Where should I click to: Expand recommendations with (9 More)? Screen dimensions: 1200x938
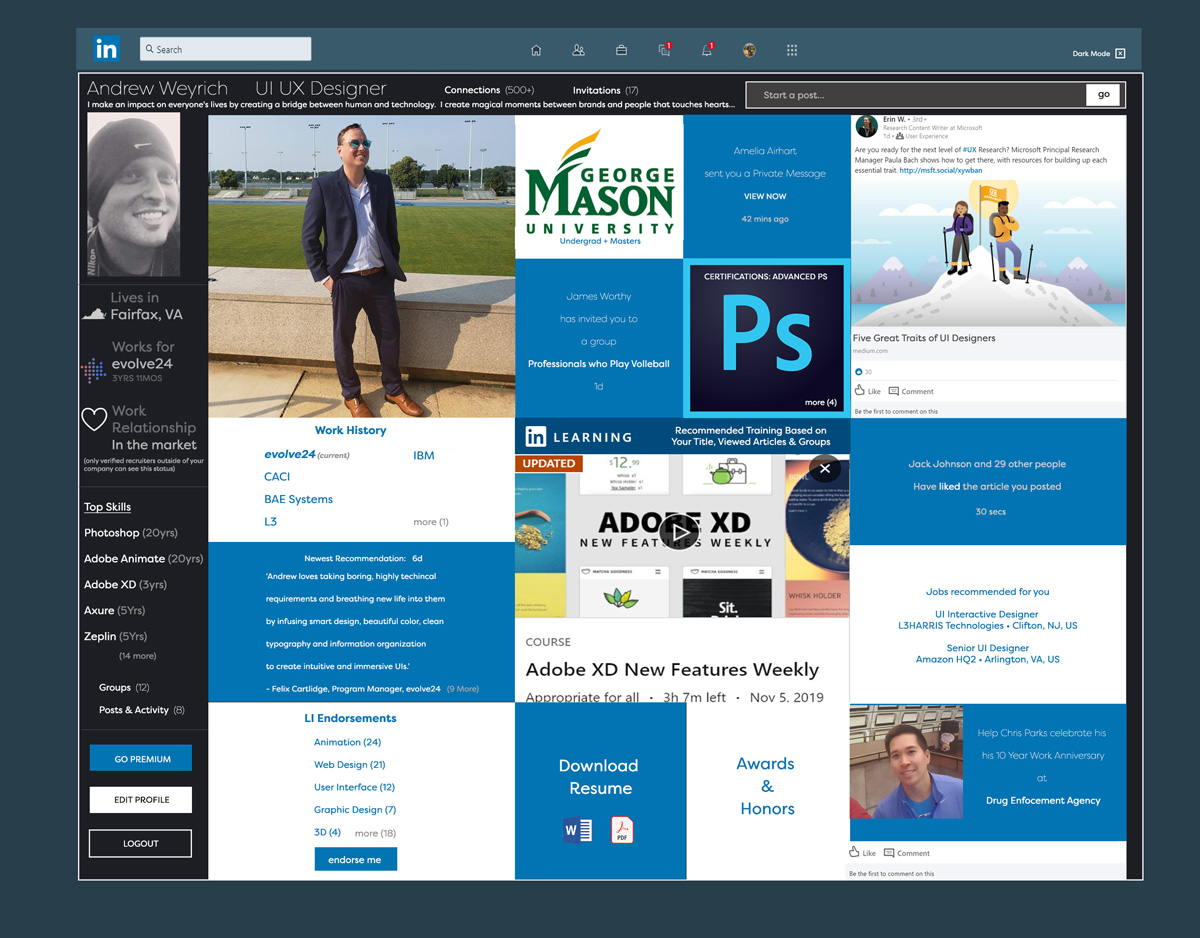click(x=462, y=689)
